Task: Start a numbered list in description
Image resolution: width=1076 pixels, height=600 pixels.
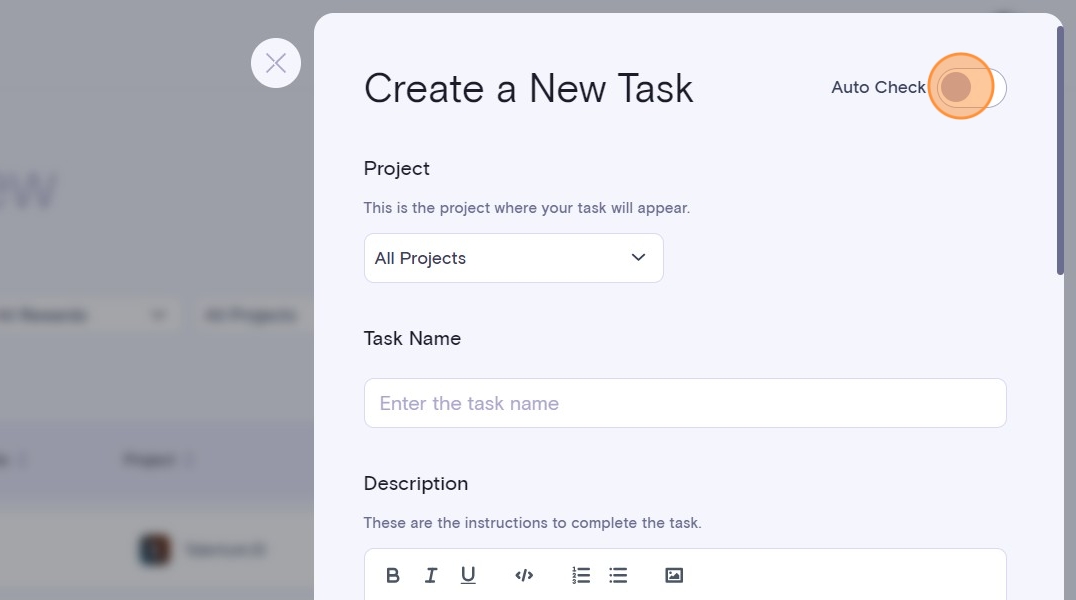Action: [581, 575]
